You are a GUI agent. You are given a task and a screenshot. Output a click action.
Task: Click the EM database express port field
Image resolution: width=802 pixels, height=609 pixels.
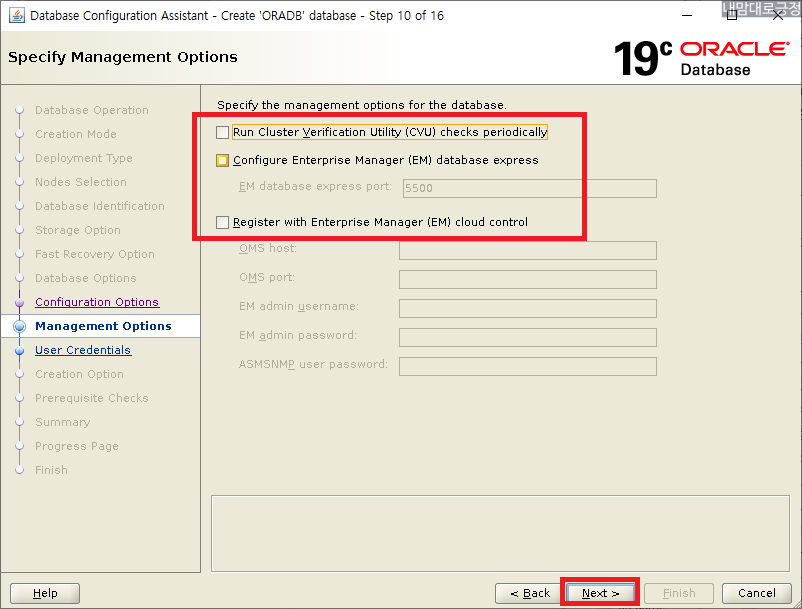click(529, 188)
